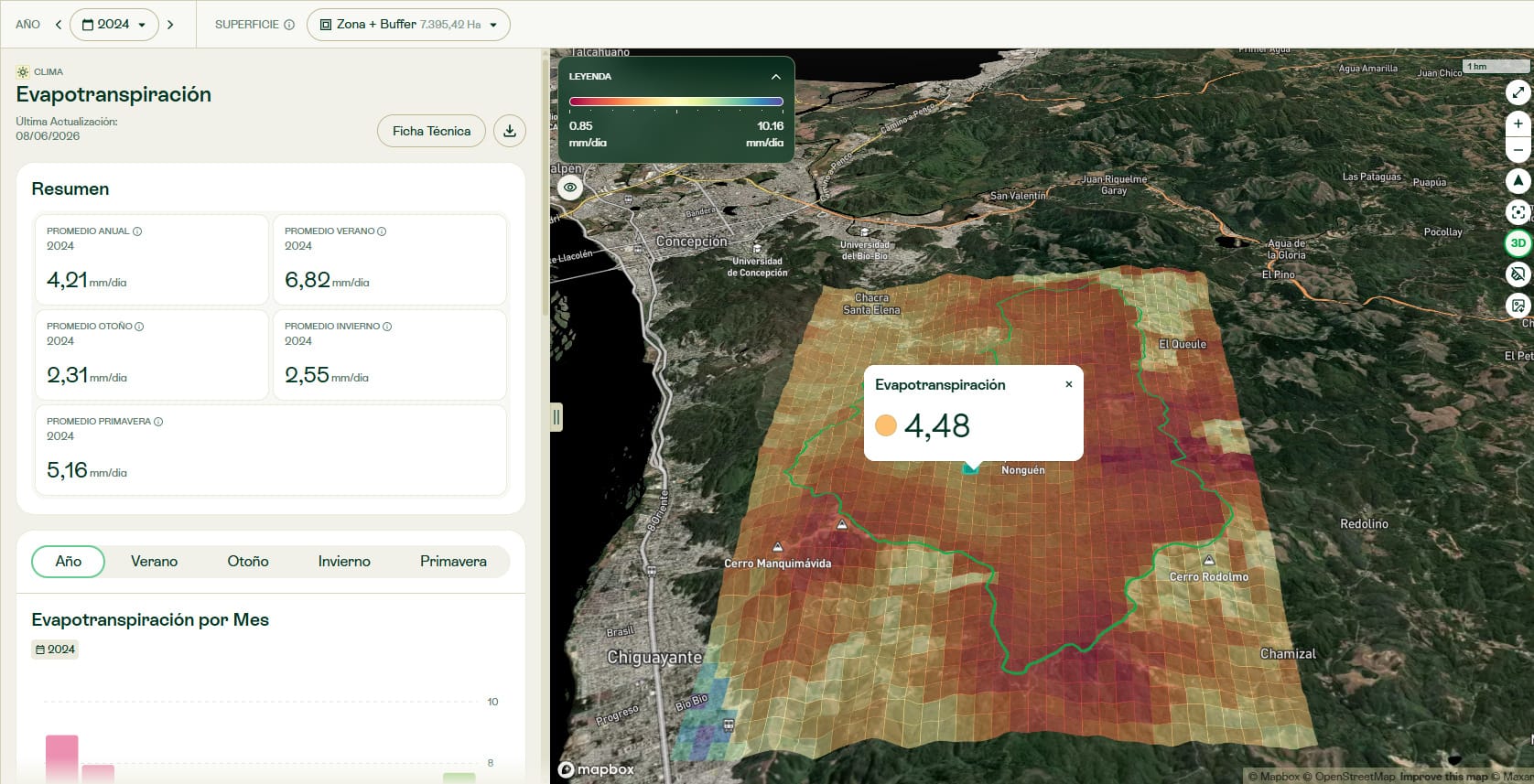Go to the next year arrow
Screen dimensions: 1534x784
tap(170, 25)
